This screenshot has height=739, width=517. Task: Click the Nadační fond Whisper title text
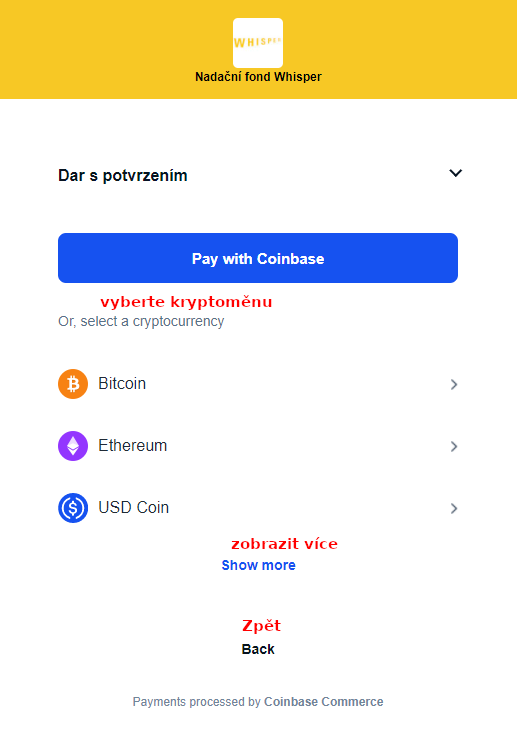258,77
